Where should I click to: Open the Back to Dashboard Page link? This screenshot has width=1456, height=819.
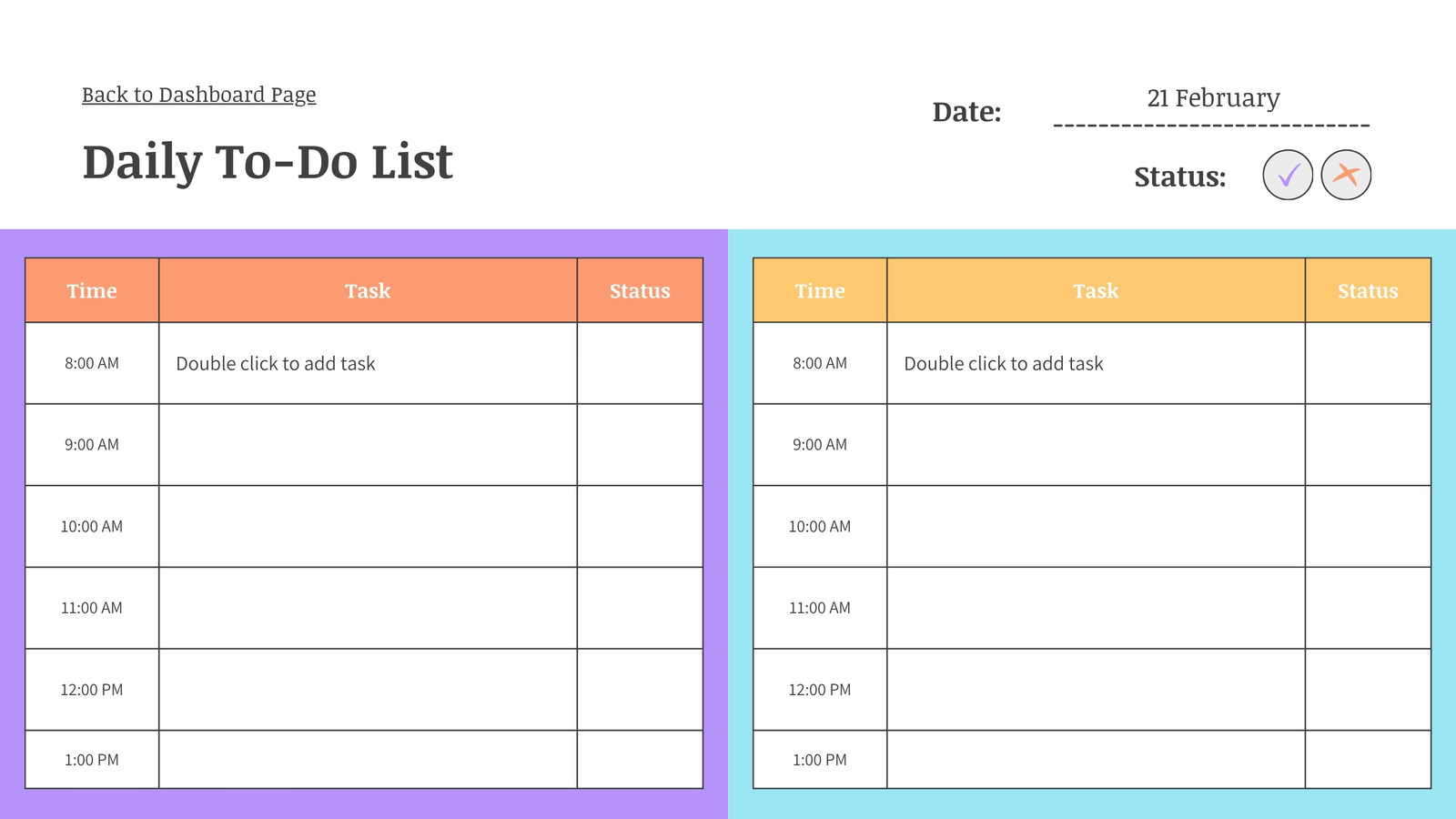tap(199, 95)
